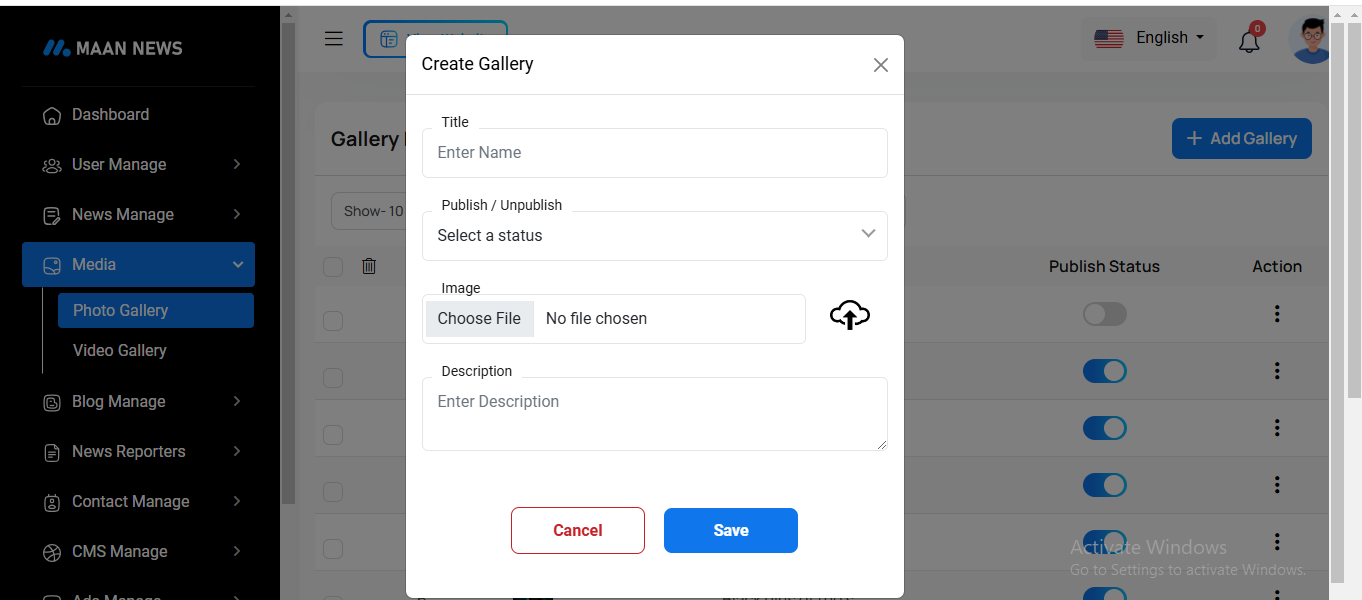
Task: Click the Cancel button
Action: click(x=577, y=531)
